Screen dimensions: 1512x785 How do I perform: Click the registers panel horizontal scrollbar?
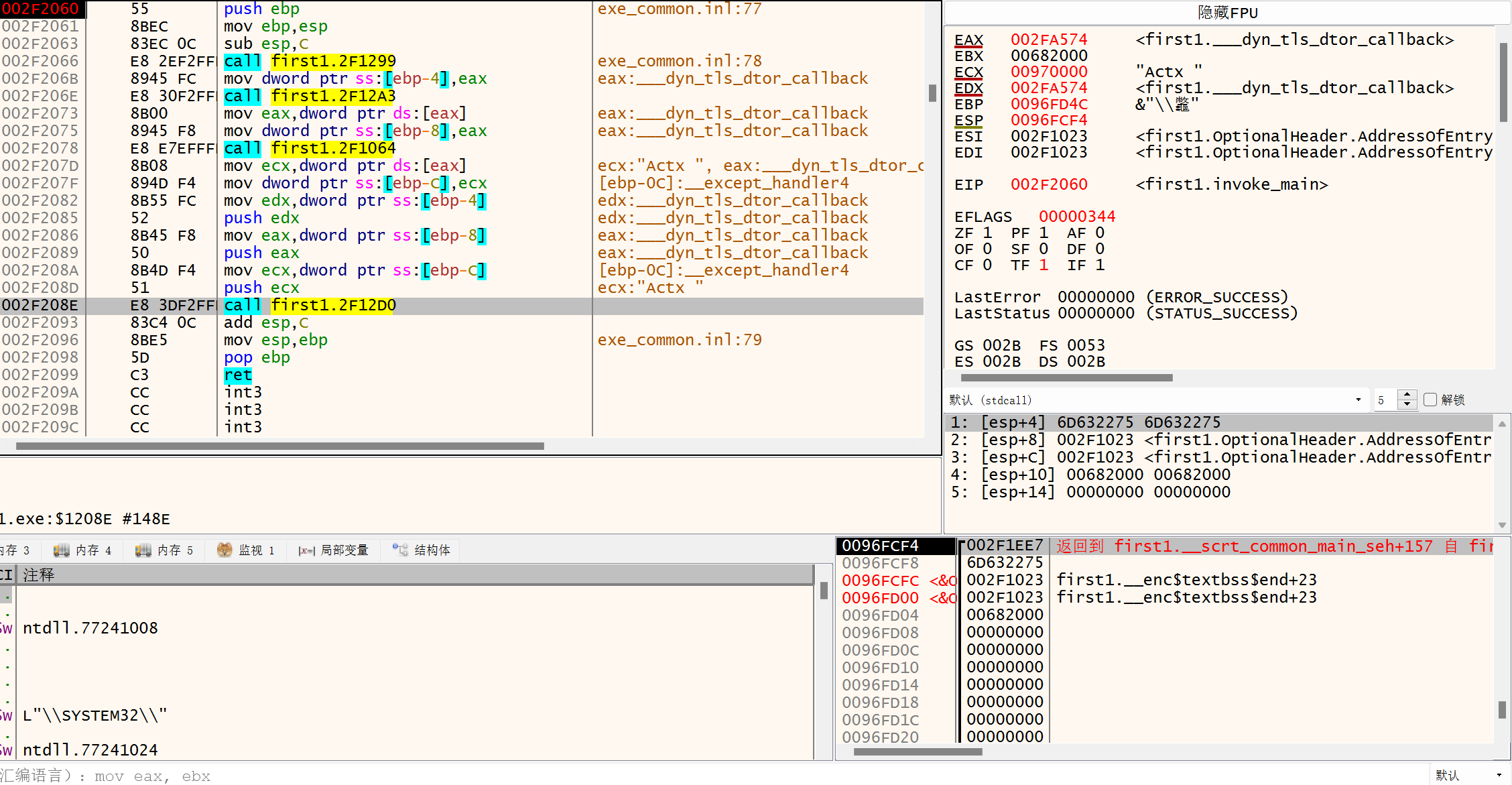pos(1066,378)
